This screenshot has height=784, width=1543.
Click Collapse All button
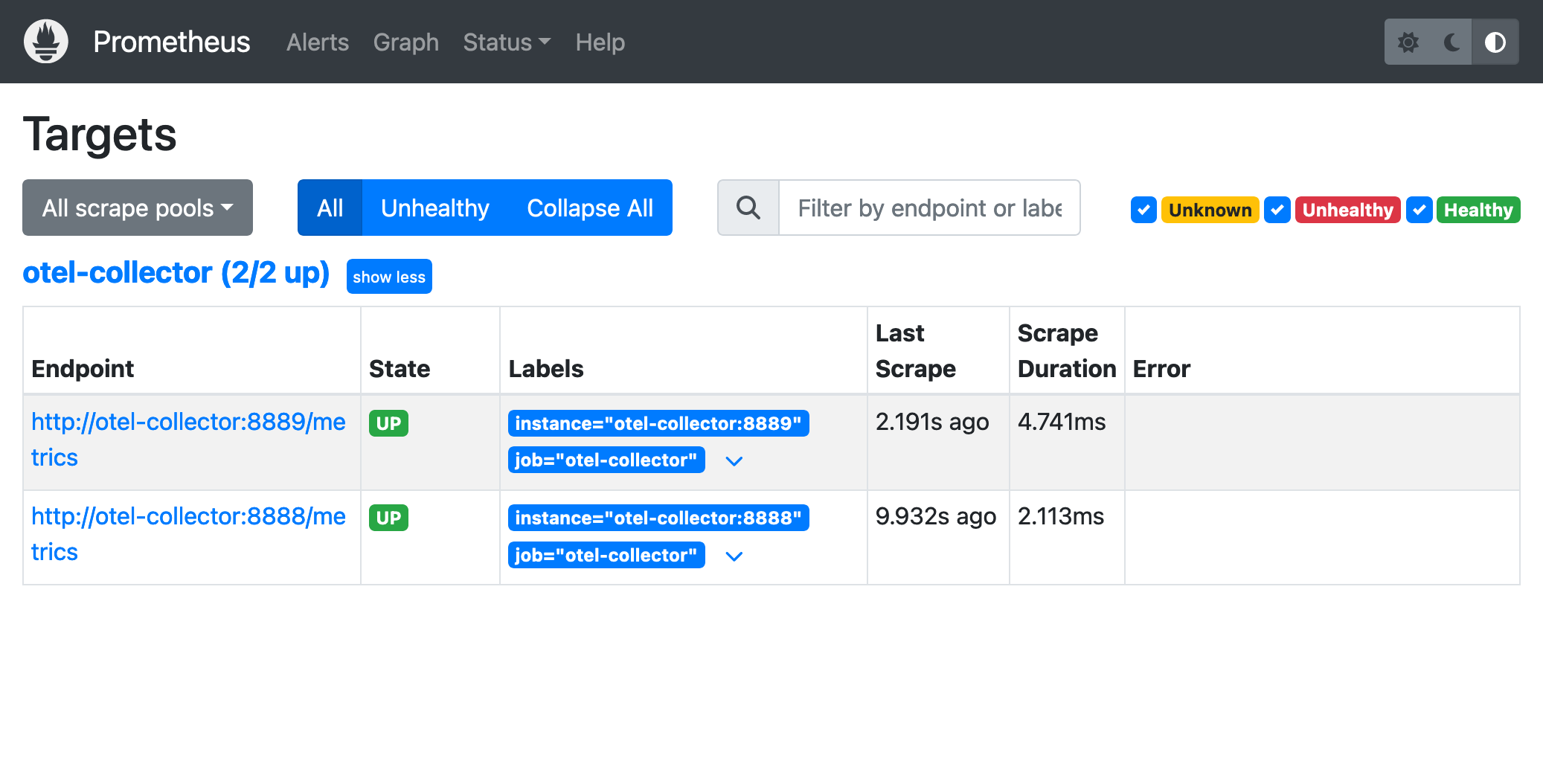[590, 208]
